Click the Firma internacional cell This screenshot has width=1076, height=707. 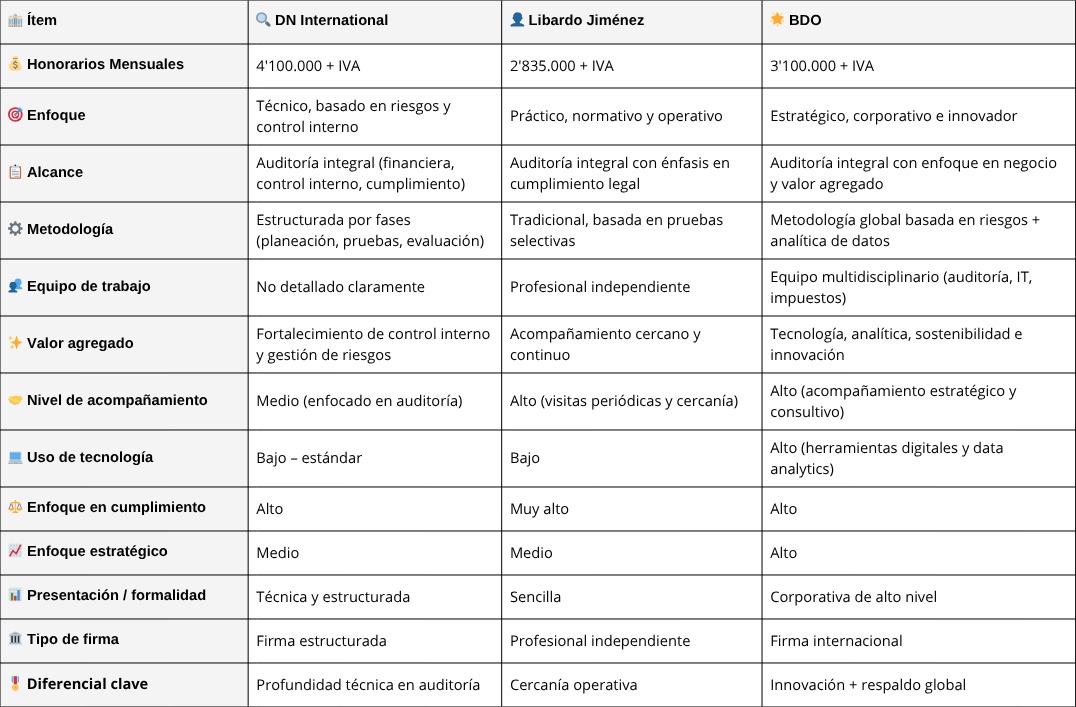(x=918, y=640)
